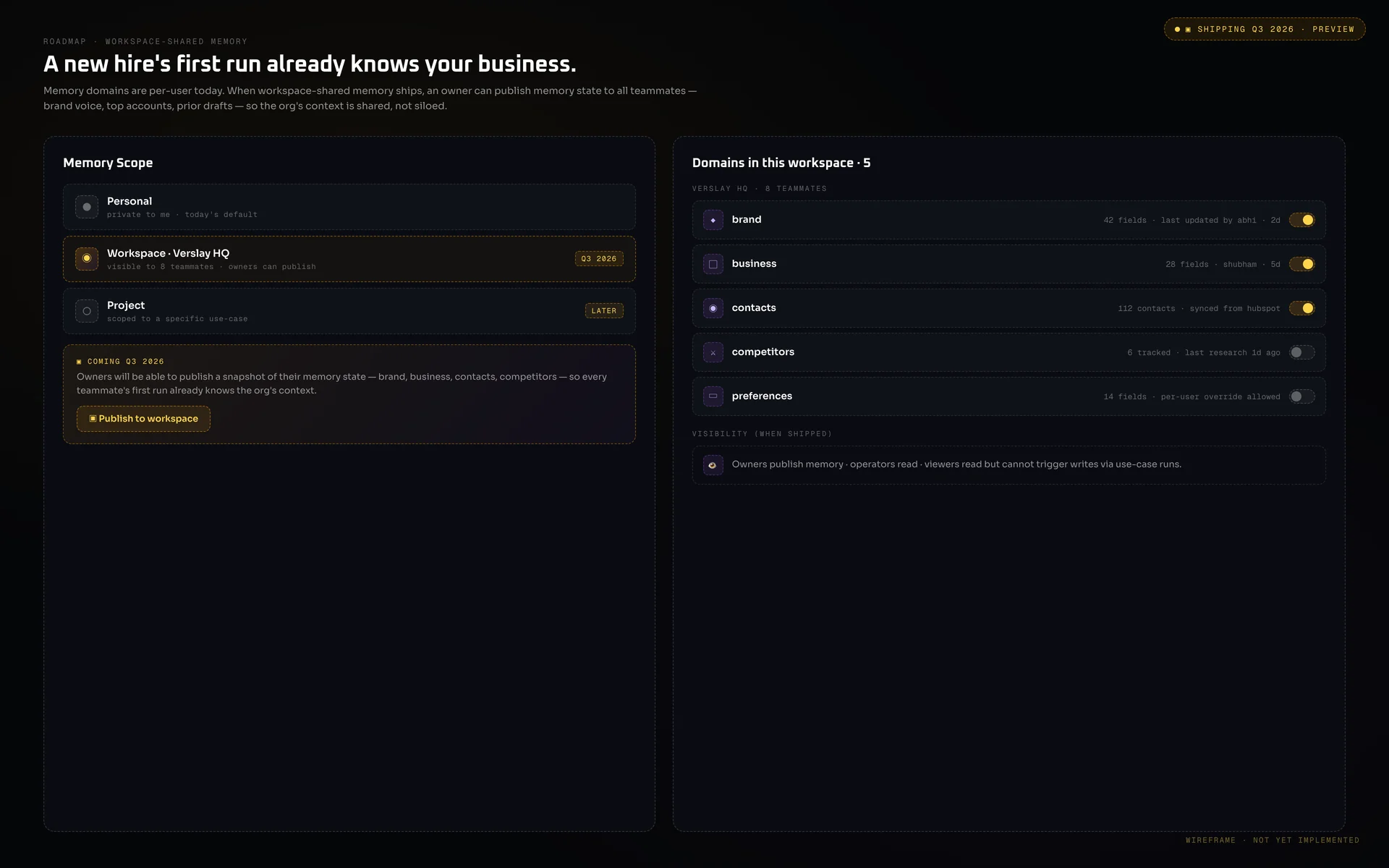This screenshot has height=868, width=1389.
Task: Enable the competitors domain switch
Action: (1301, 352)
